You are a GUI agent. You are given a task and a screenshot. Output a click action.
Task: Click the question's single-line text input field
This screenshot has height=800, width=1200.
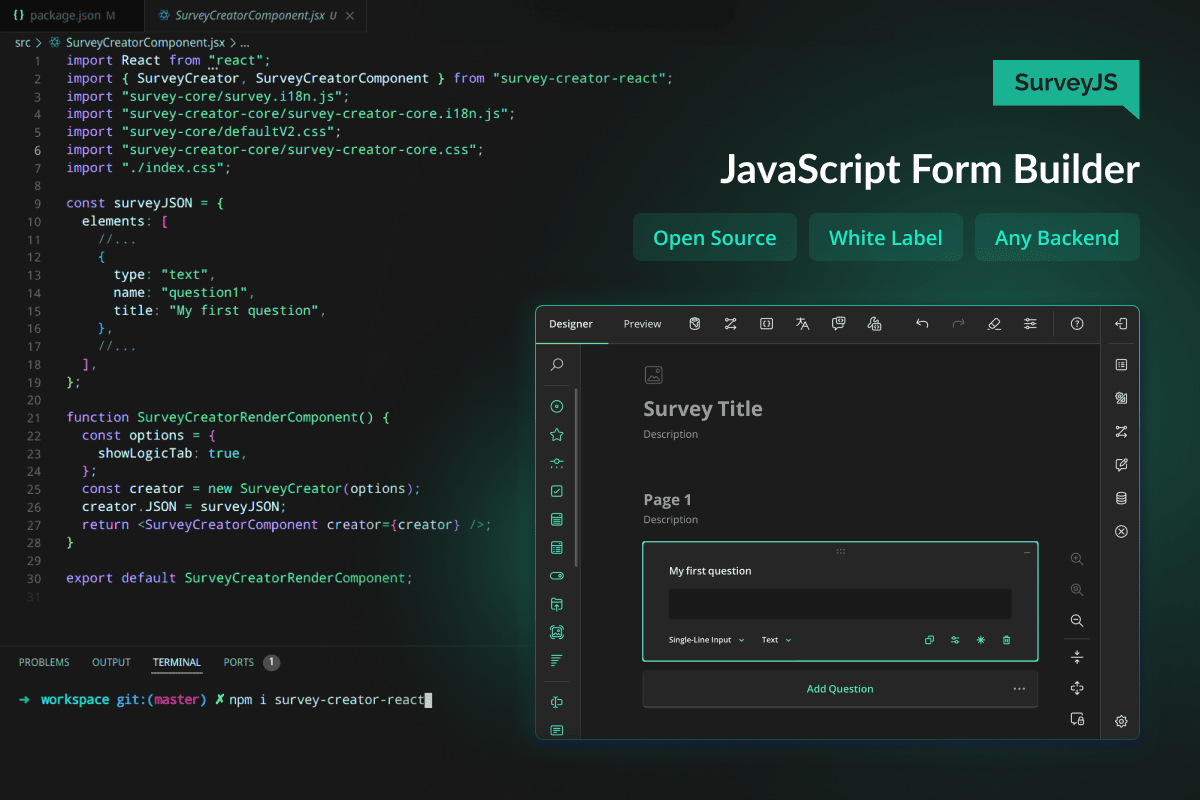pyautogui.click(x=839, y=604)
